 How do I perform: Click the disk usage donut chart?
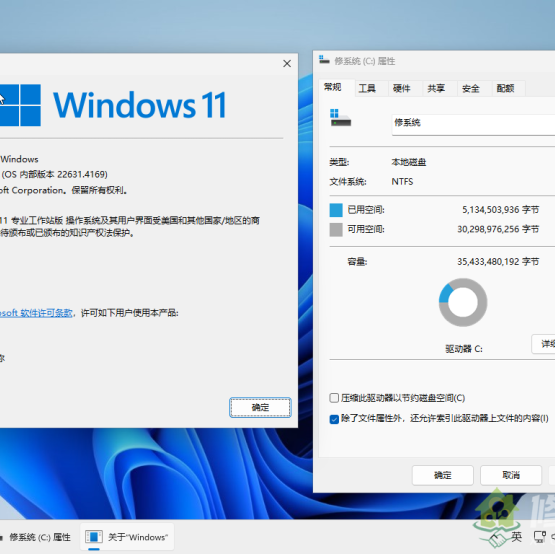463,302
